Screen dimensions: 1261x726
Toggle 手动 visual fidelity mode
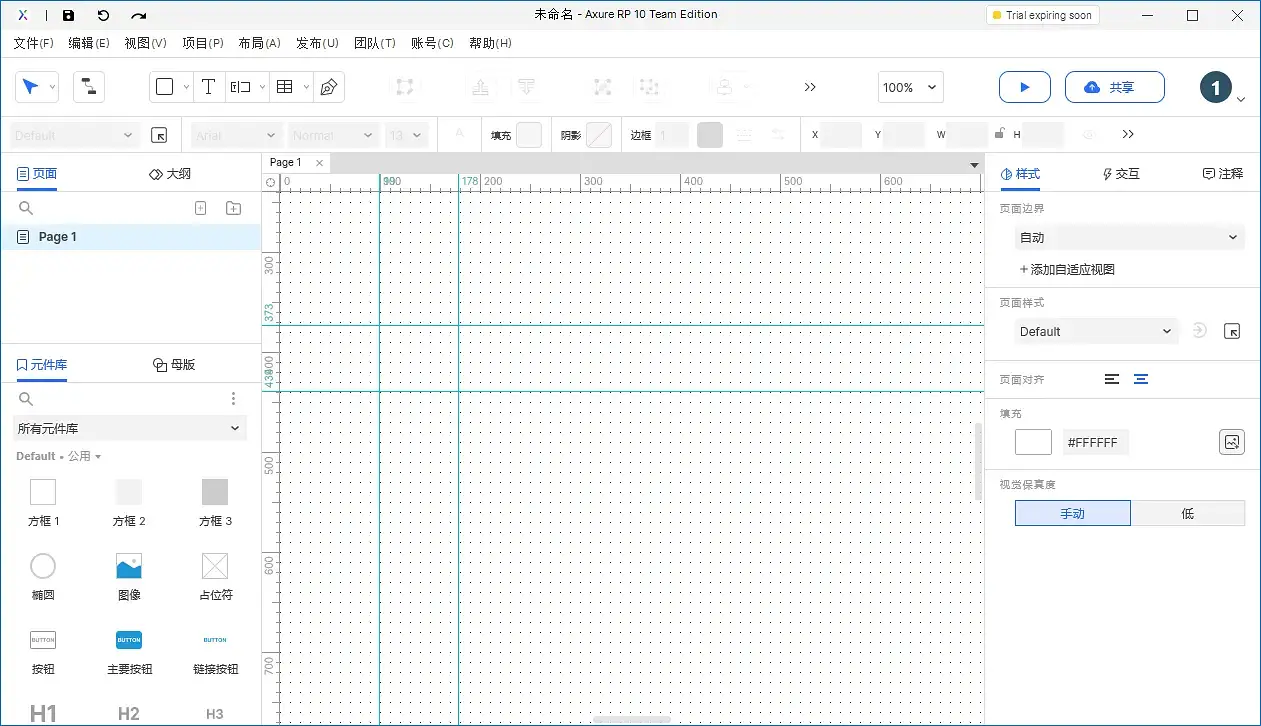coord(1072,512)
